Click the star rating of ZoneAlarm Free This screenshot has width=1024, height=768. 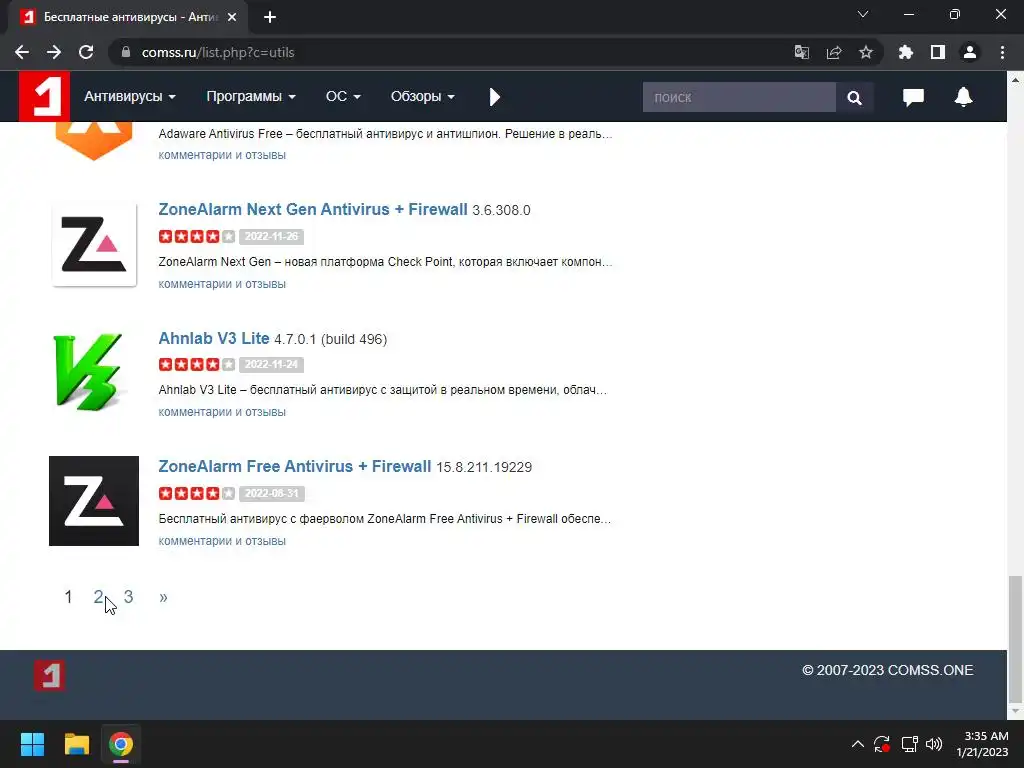point(197,493)
